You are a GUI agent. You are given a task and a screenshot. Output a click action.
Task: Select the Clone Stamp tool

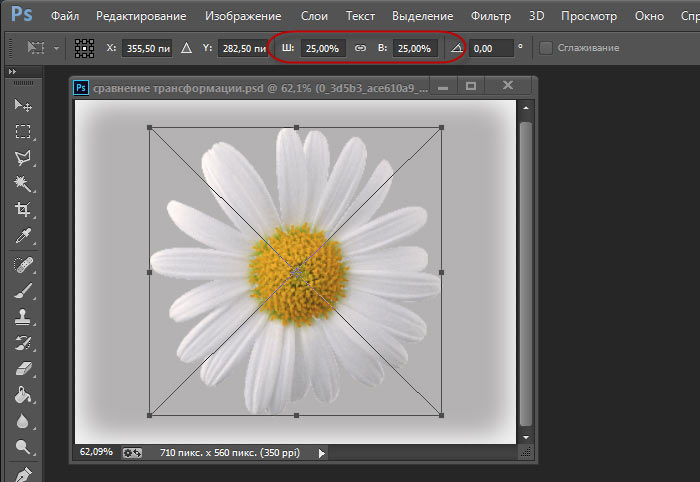(x=22, y=318)
